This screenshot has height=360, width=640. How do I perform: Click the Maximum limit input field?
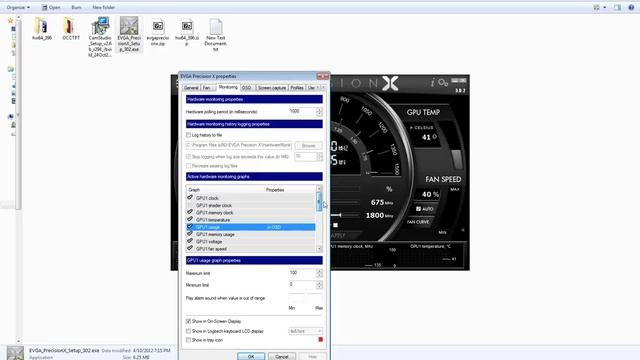point(302,273)
